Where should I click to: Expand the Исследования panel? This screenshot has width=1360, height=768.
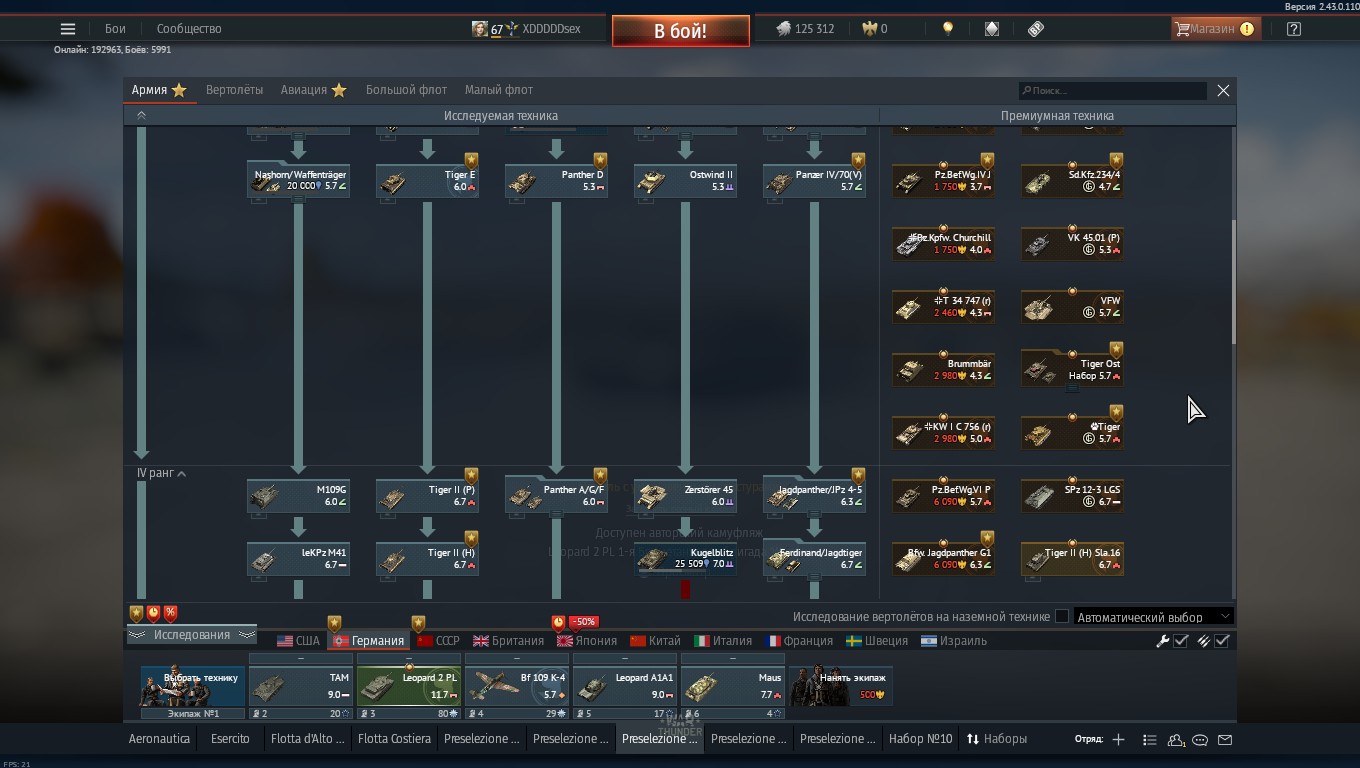pyautogui.click(x=192, y=635)
